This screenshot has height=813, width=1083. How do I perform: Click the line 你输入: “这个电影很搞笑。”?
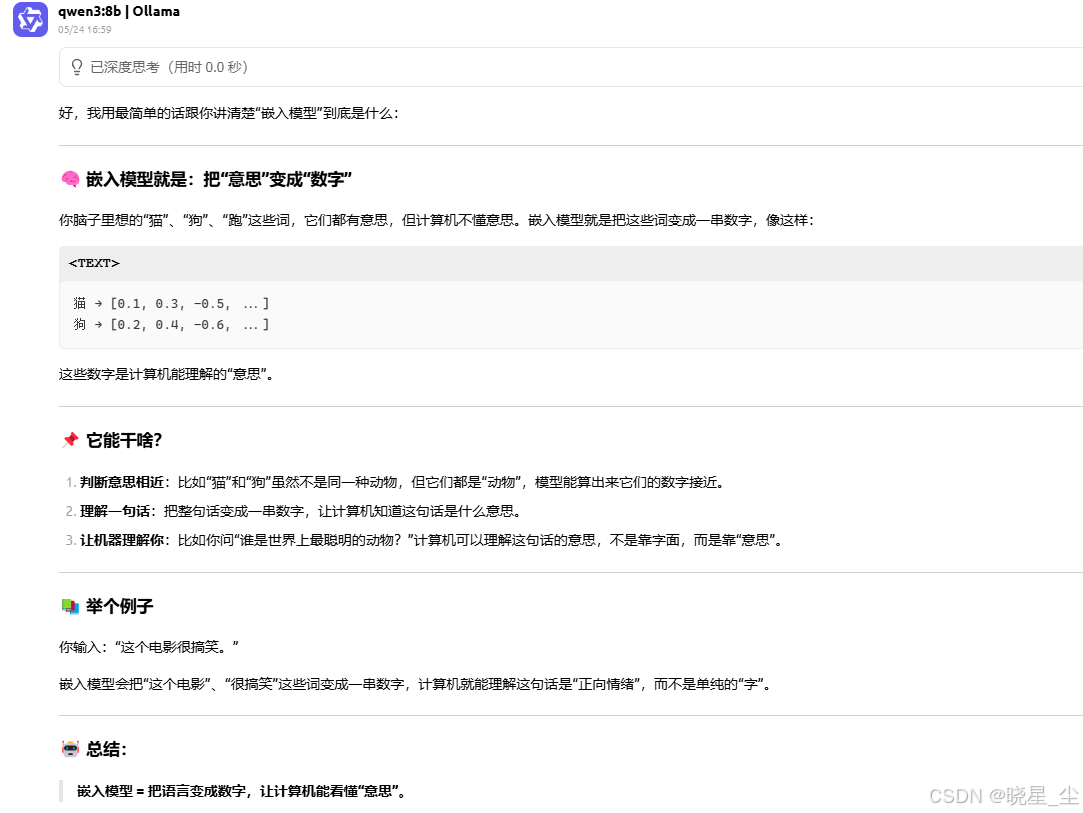[x=148, y=647]
